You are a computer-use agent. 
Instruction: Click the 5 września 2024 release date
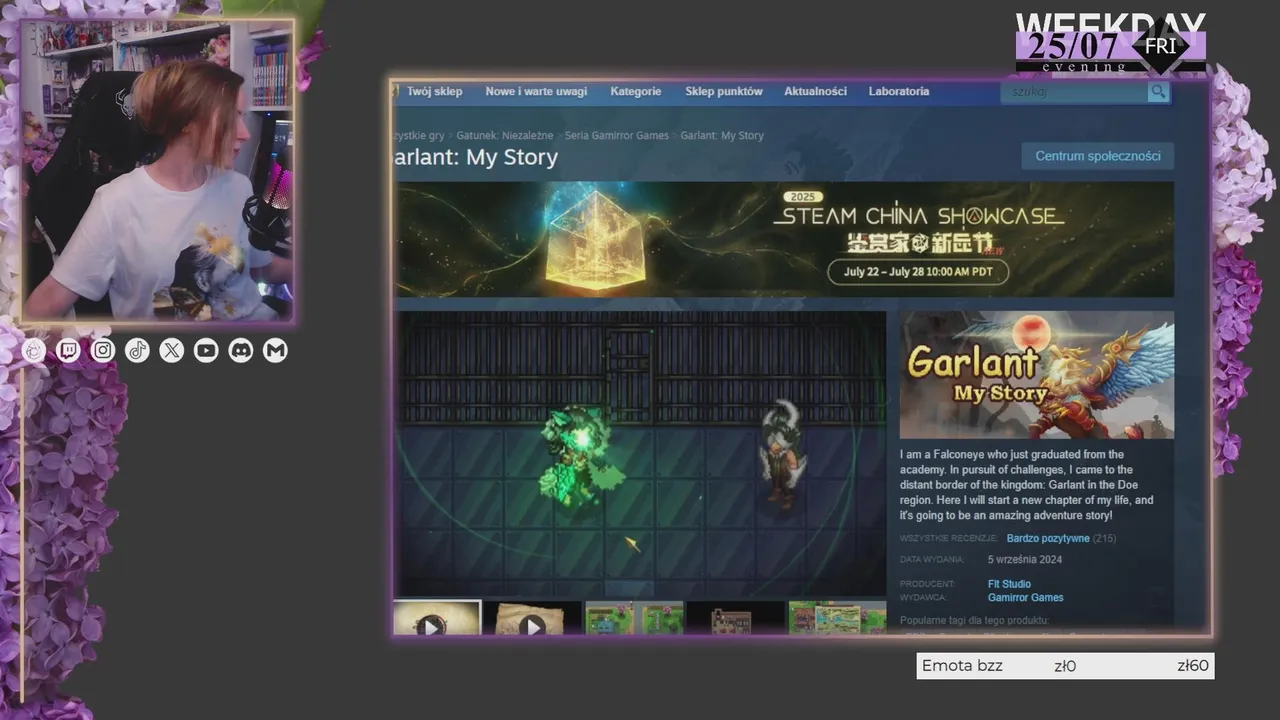(1025, 560)
